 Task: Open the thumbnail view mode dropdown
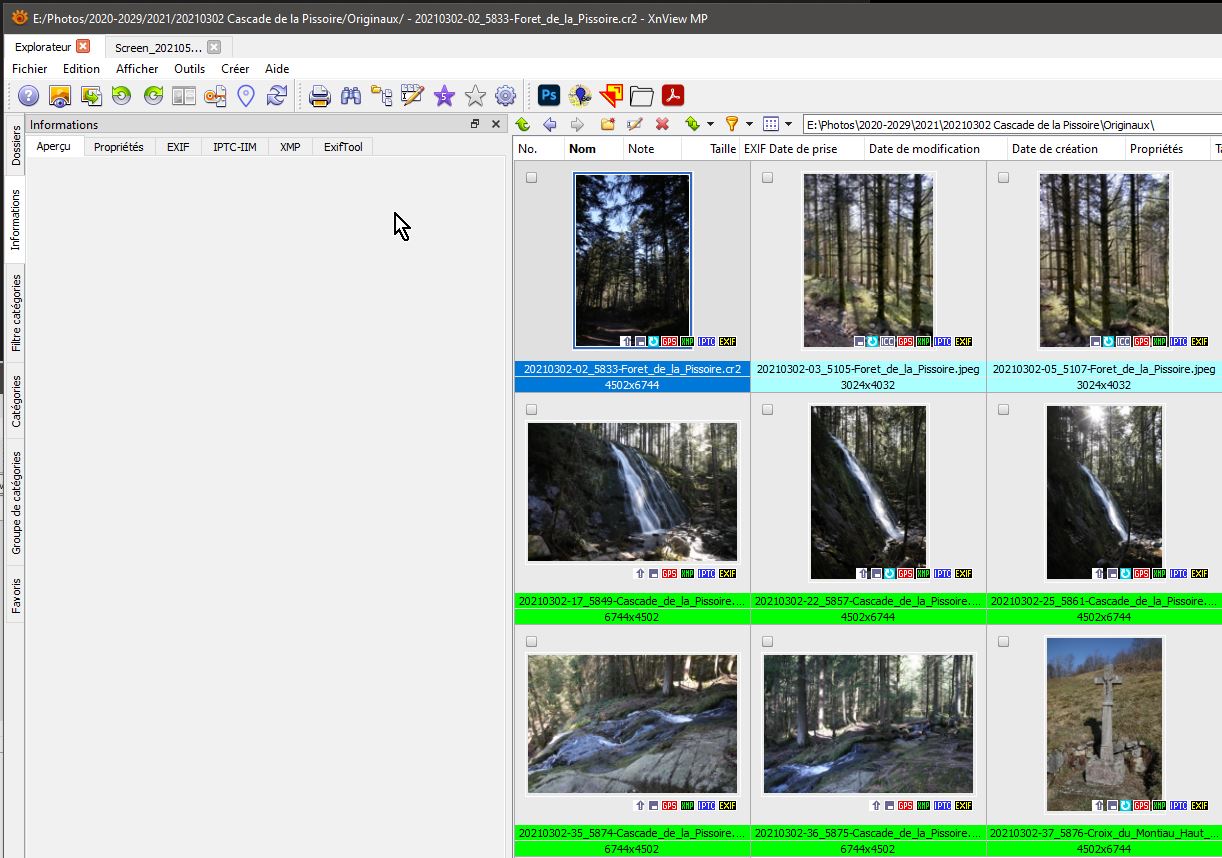[788, 125]
